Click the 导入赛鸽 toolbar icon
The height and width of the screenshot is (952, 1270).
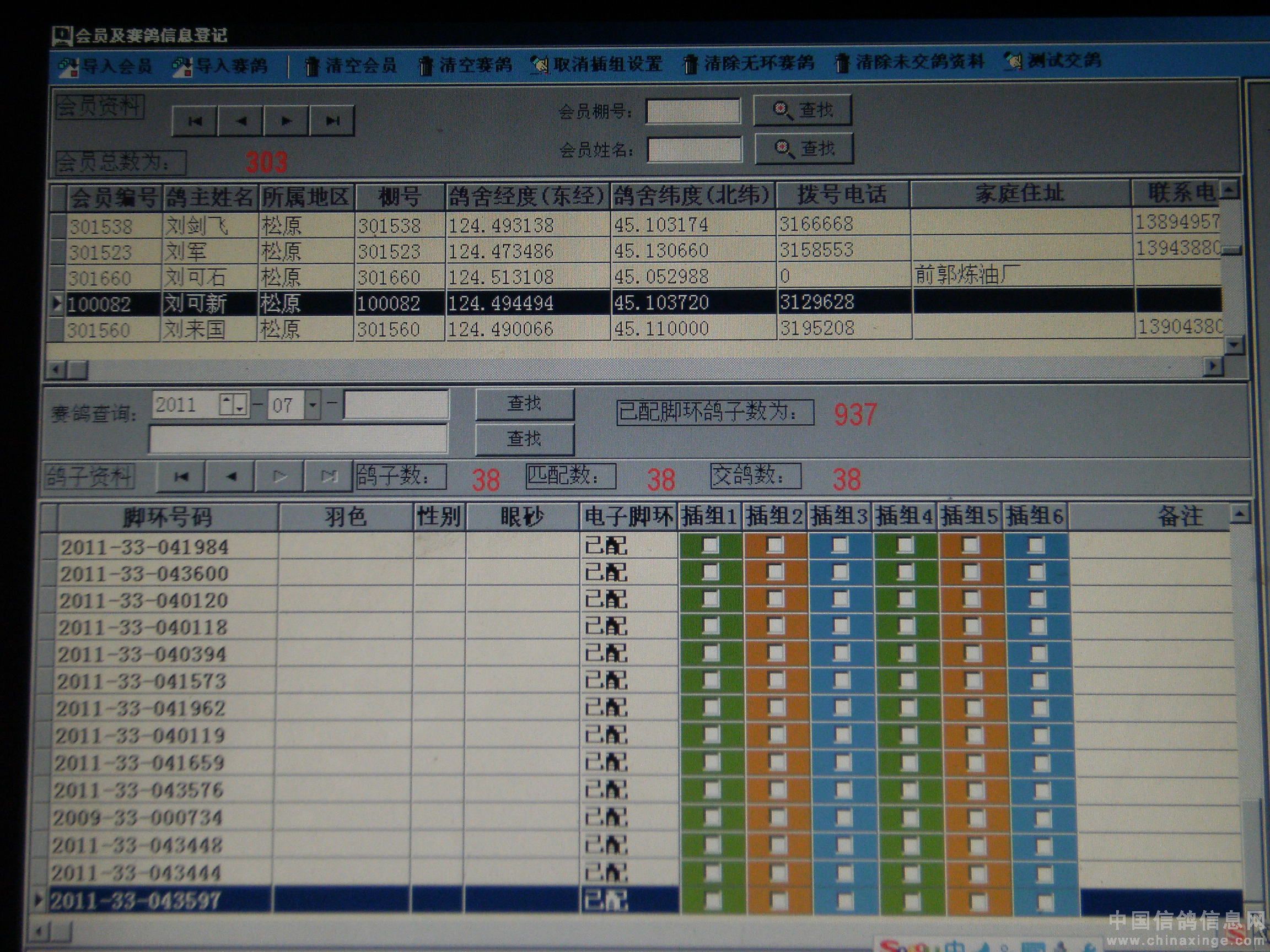(182, 67)
